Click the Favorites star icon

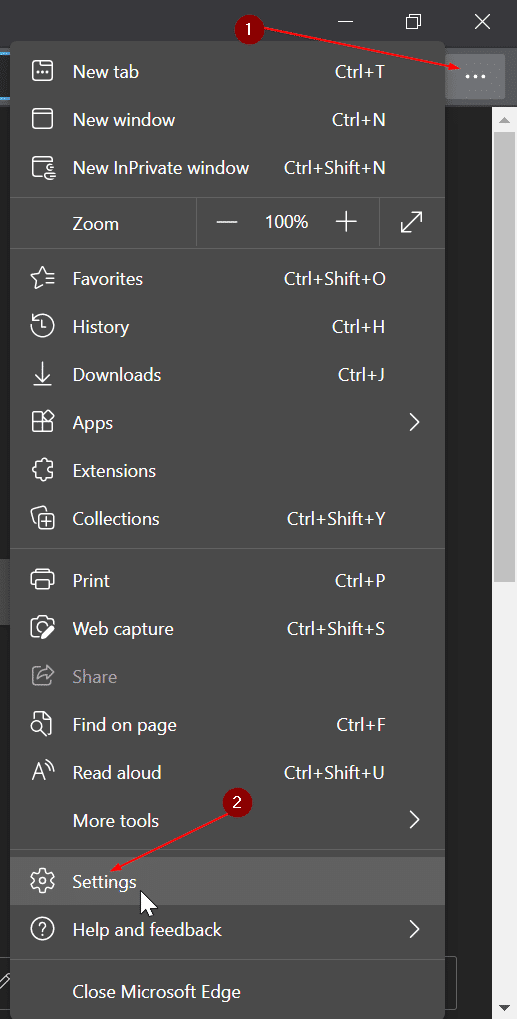point(43,279)
